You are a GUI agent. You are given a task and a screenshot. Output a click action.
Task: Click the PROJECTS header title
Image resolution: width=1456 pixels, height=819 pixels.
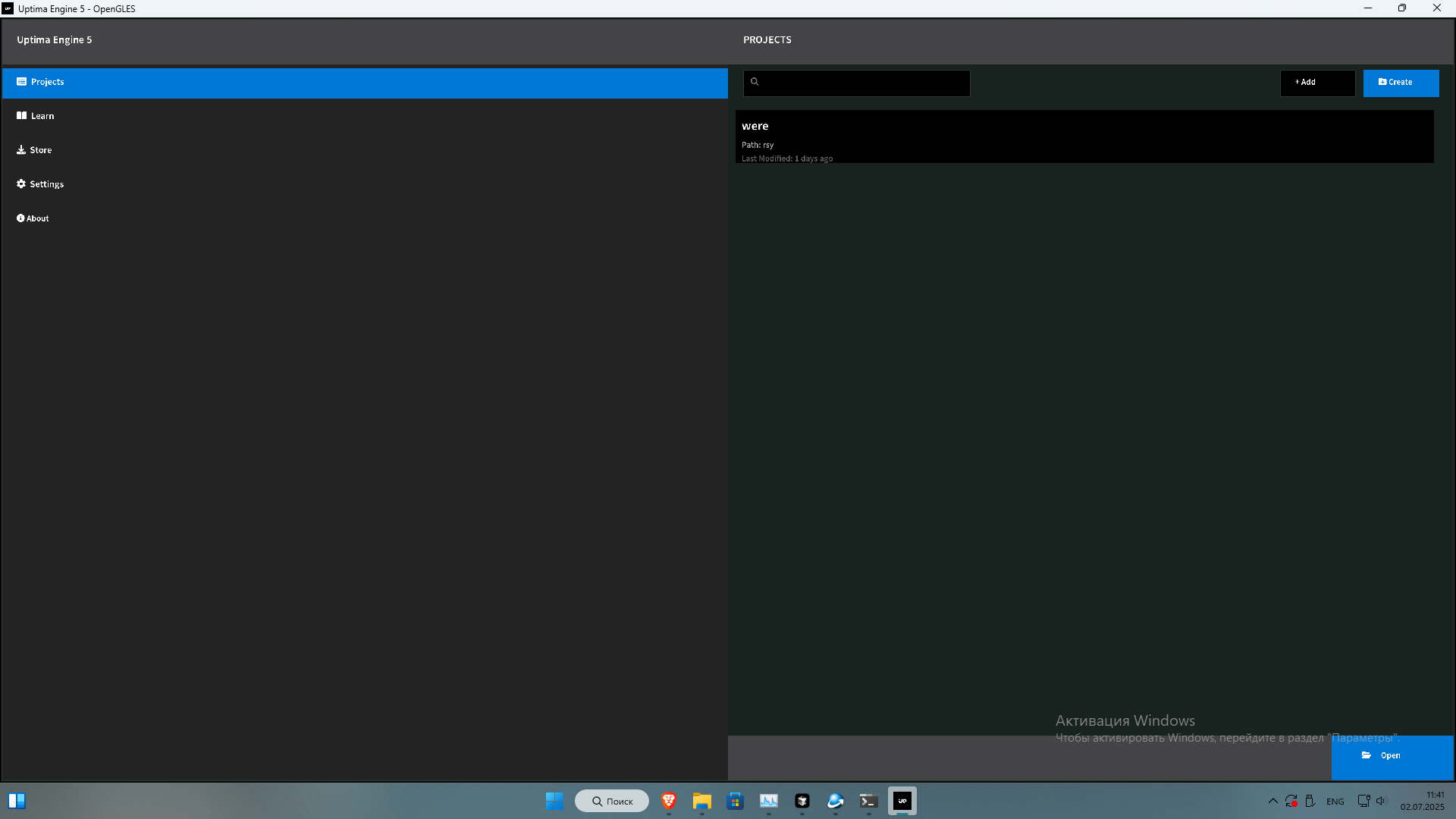(767, 40)
